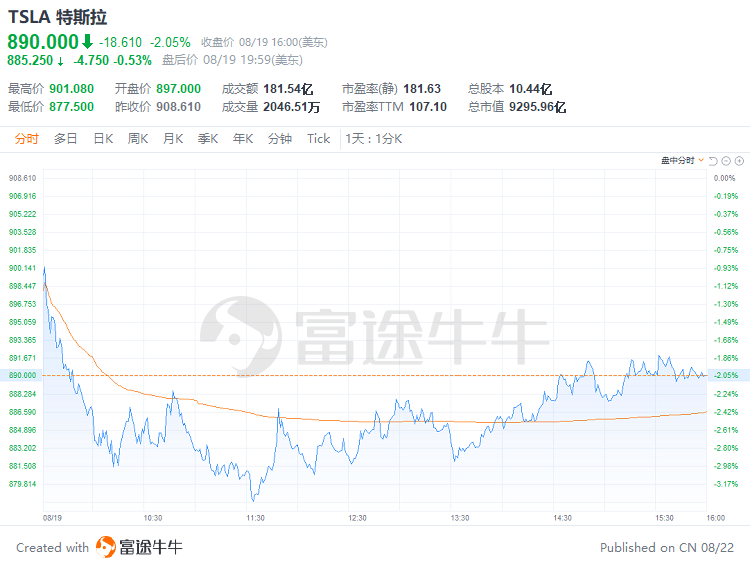
Task: Click the highlighted 890.000 price axis label
Action: (22, 375)
